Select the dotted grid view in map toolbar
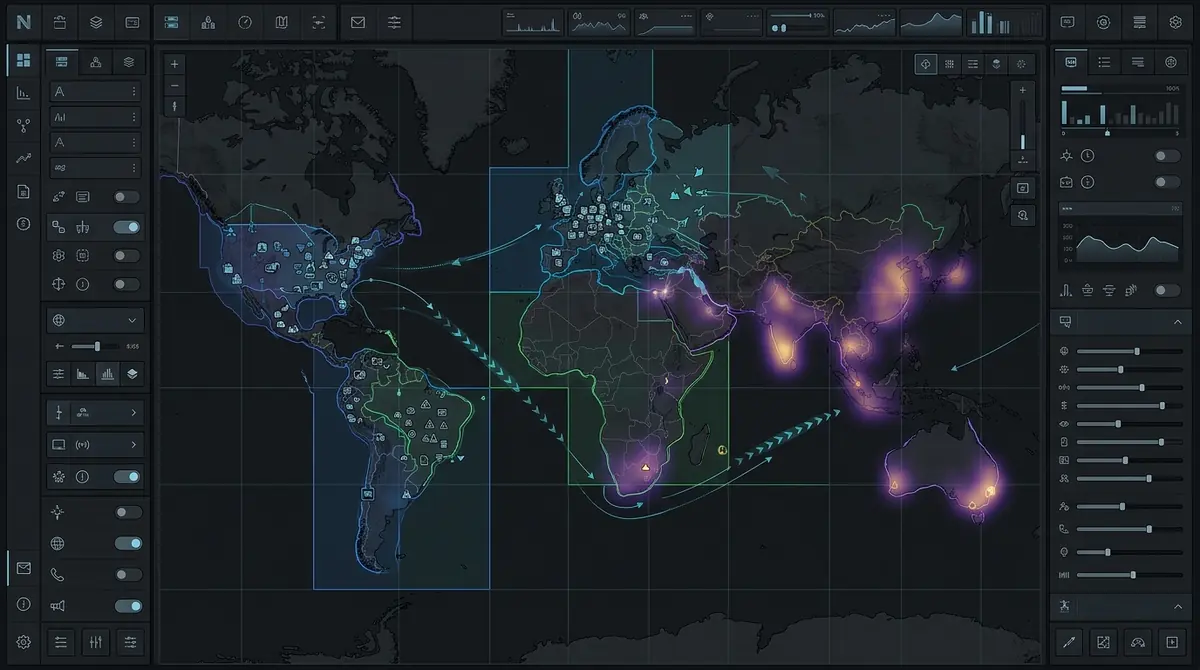Image resolution: width=1200 pixels, height=670 pixels. point(949,63)
